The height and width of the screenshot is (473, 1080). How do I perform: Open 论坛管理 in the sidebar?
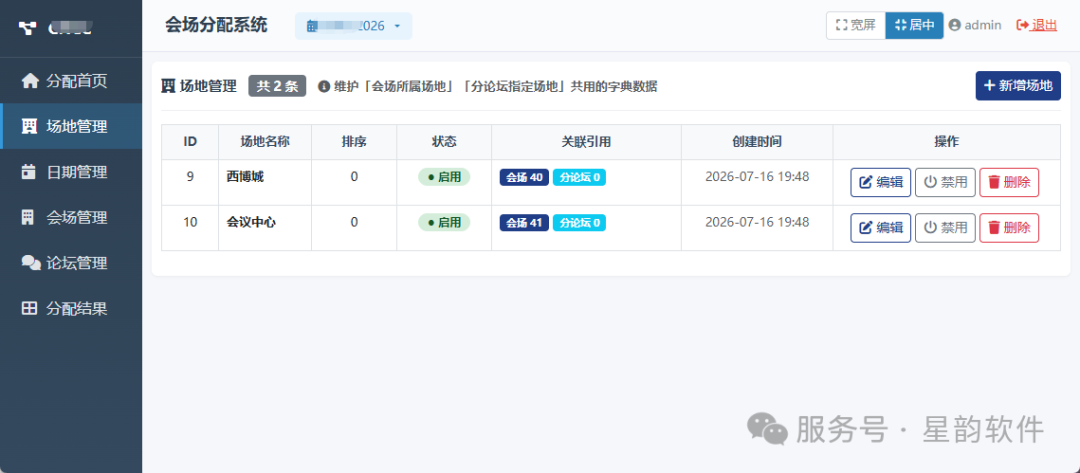[x=71, y=263]
